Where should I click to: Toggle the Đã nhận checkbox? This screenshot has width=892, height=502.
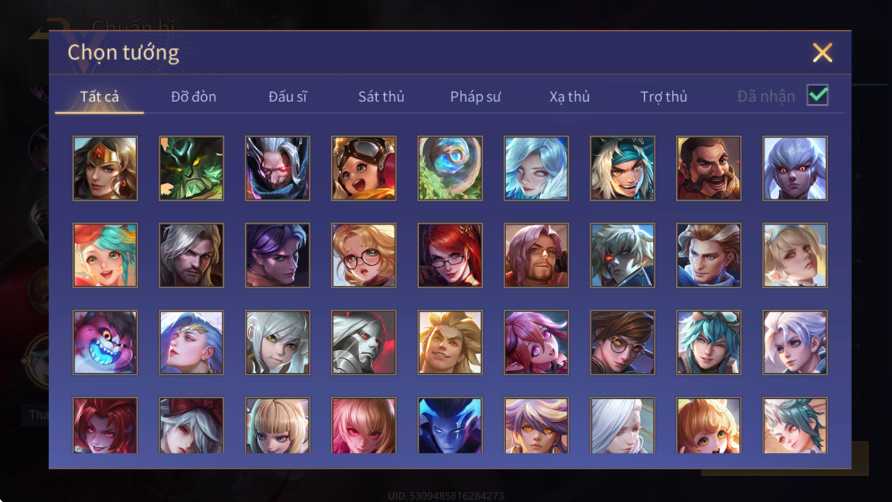coord(817,95)
